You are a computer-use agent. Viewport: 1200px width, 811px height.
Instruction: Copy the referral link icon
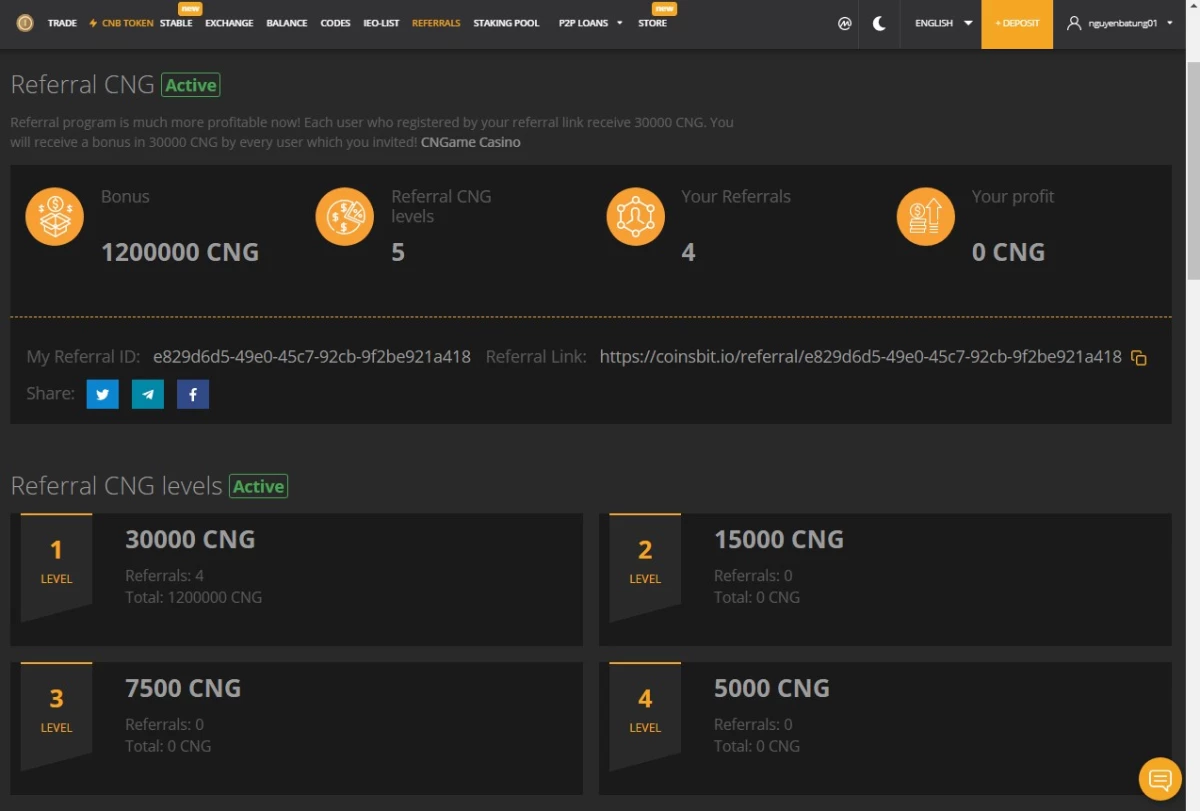(1138, 357)
